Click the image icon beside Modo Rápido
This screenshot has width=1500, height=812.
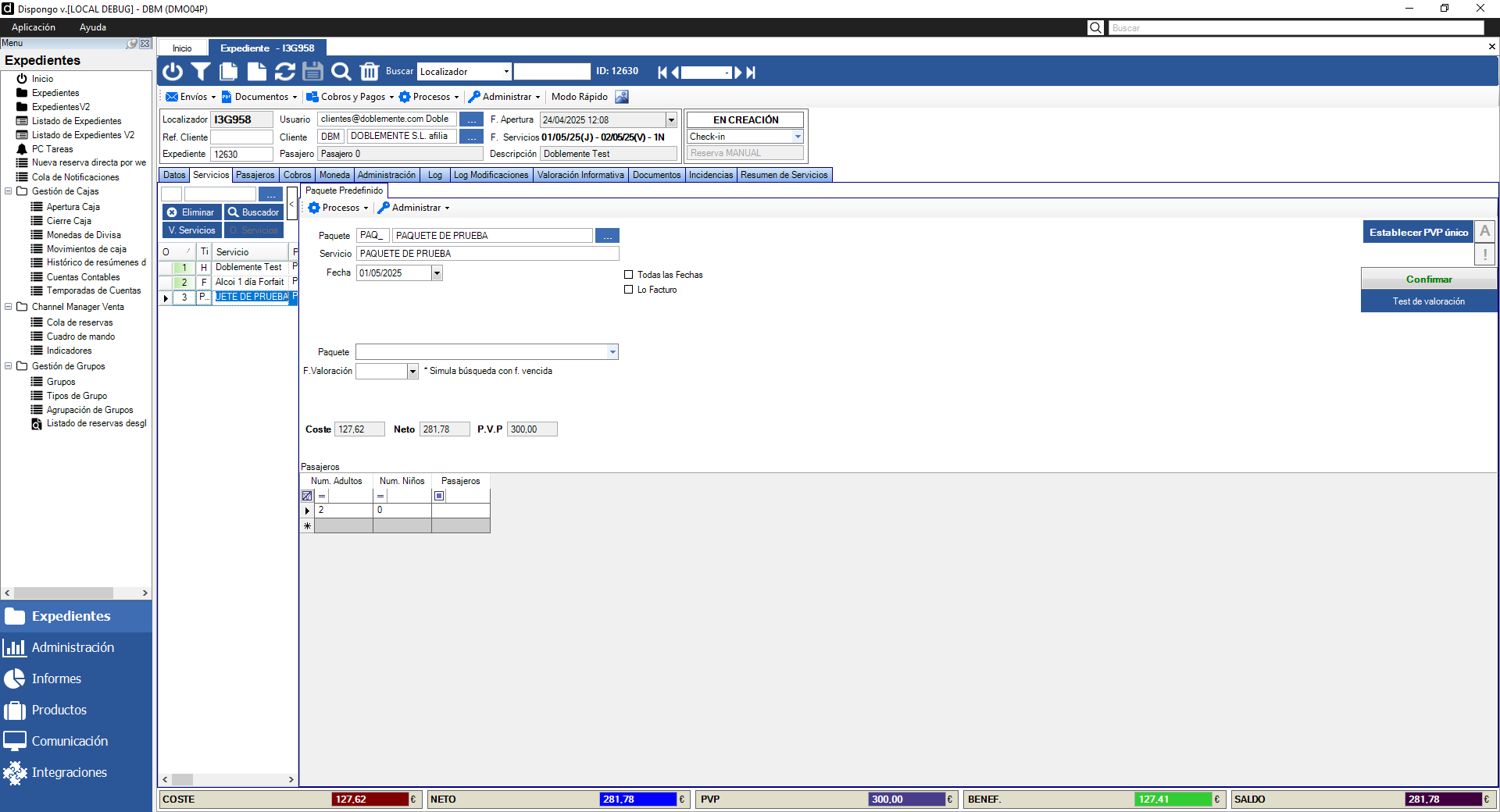click(x=622, y=97)
